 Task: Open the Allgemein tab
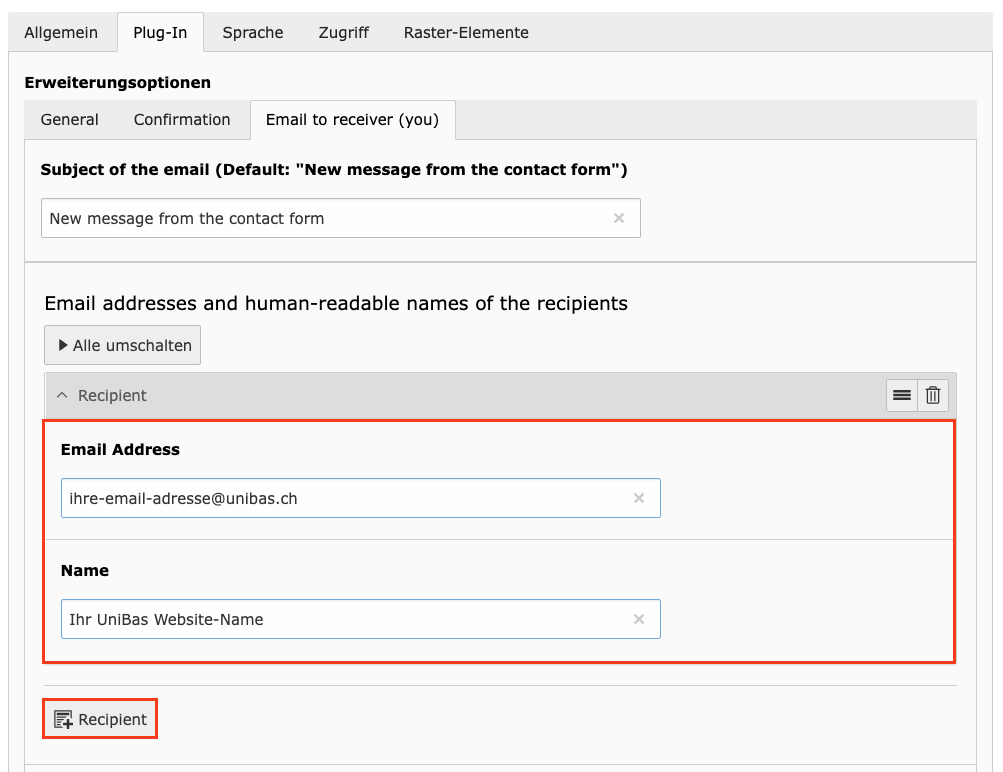tap(62, 32)
